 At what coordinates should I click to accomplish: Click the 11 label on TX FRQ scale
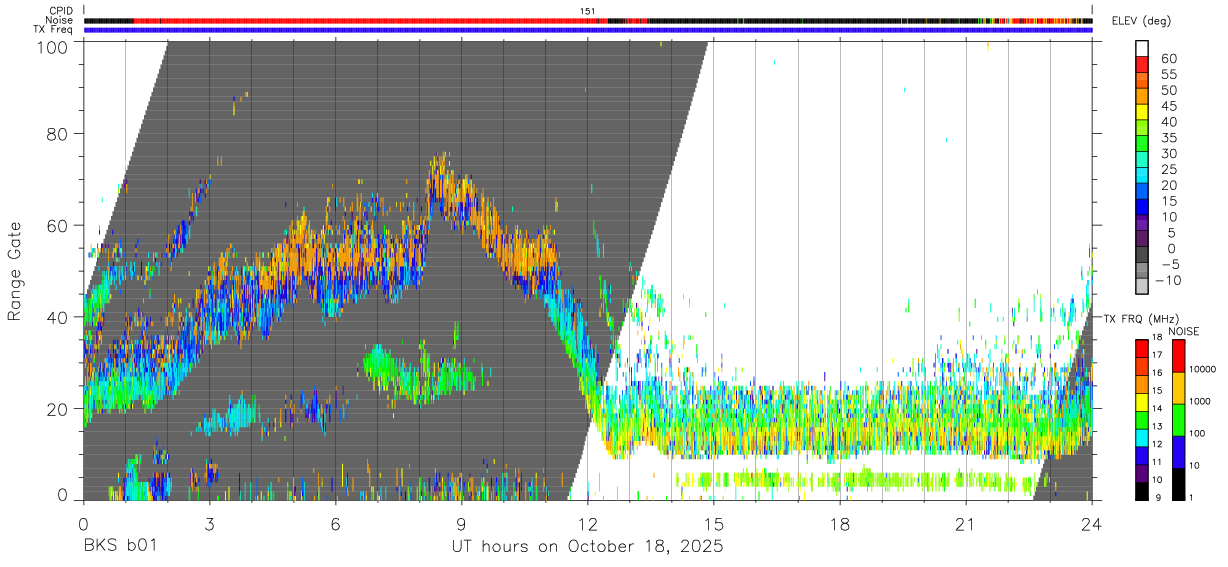(1157, 462)
